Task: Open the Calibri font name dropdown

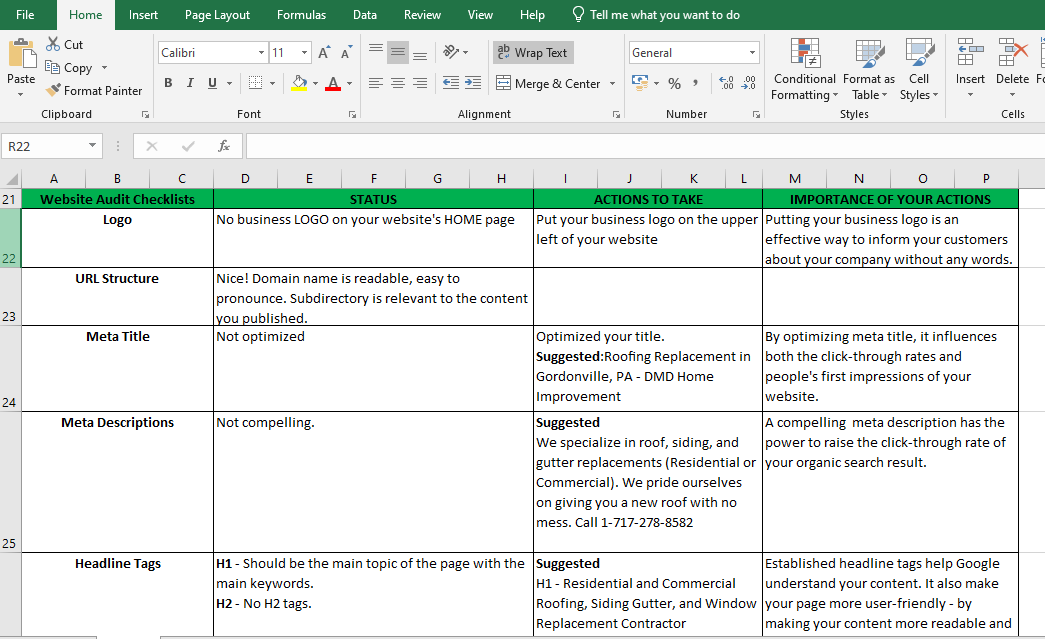Action: 261,53
